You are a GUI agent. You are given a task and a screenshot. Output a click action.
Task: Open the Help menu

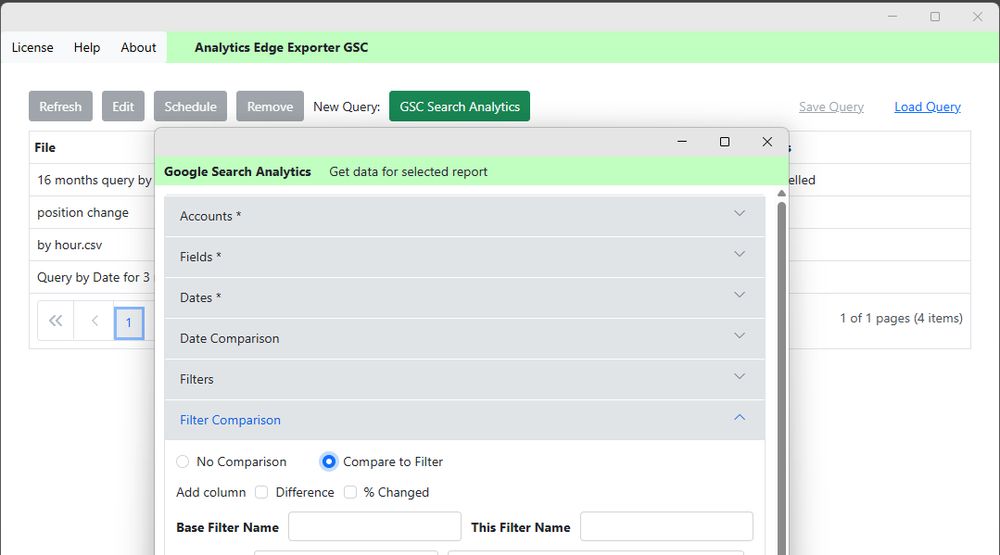click(87, 48)
